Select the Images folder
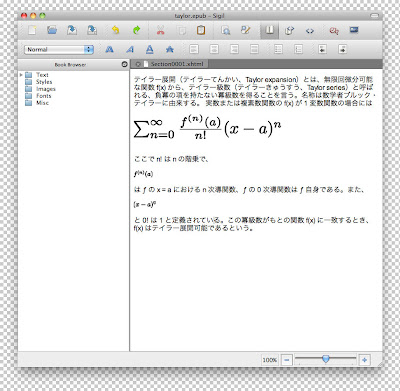The image size is (400, 391). pyautogui.click(x=40, y=89)
